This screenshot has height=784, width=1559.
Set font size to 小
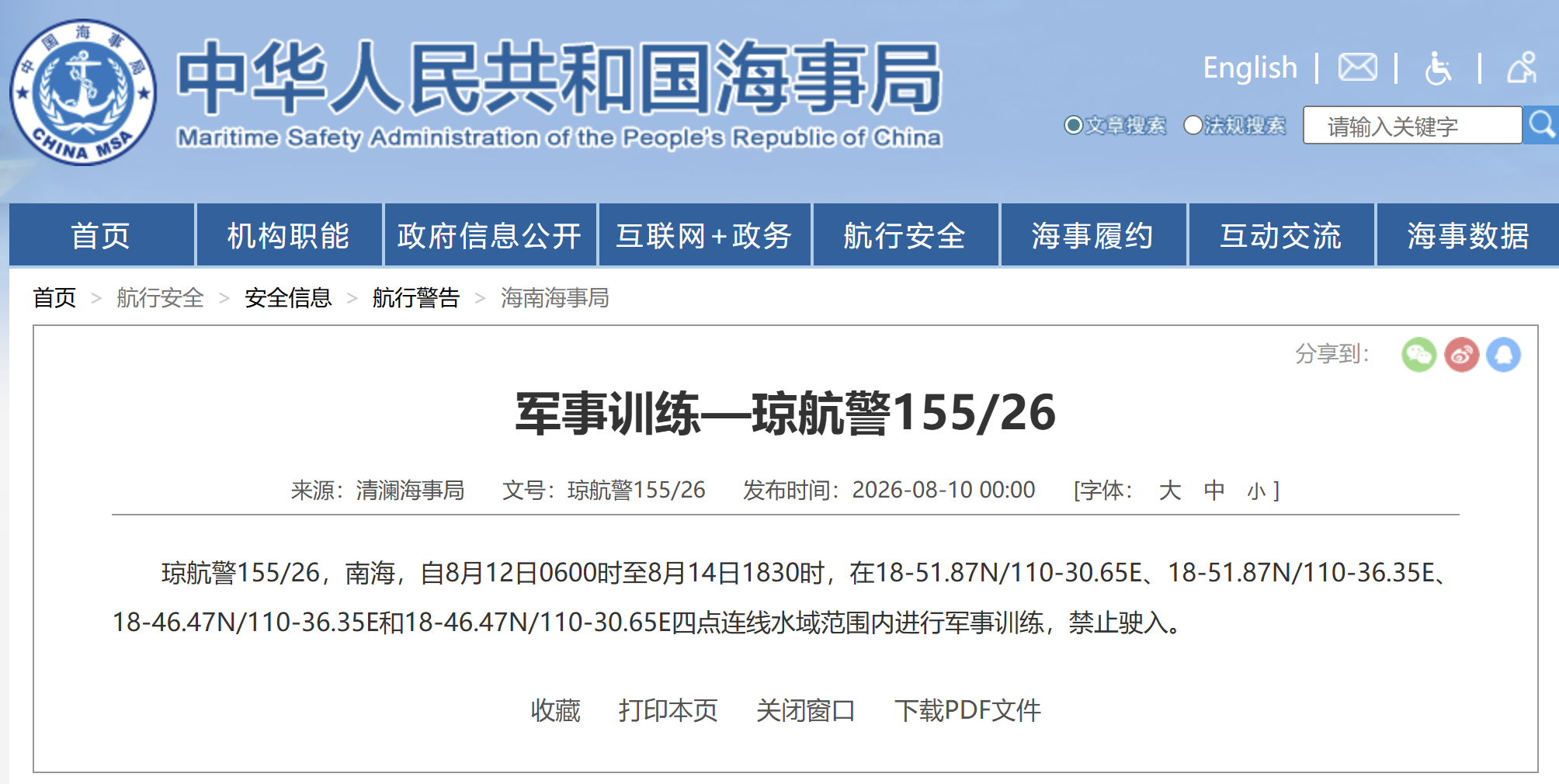(1256, 491)
